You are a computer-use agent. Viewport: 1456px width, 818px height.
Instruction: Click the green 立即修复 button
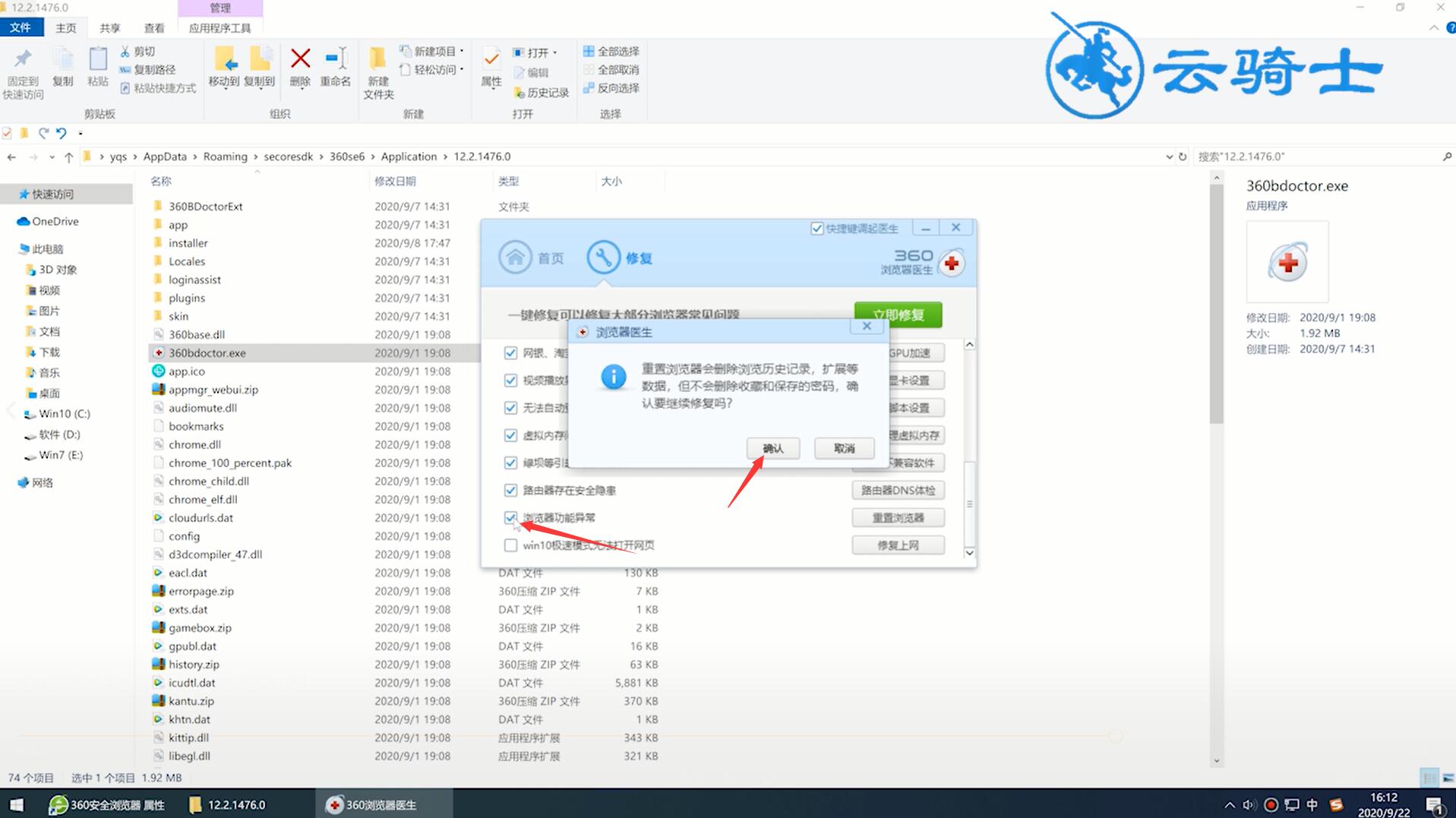click(x=899, y=314)
